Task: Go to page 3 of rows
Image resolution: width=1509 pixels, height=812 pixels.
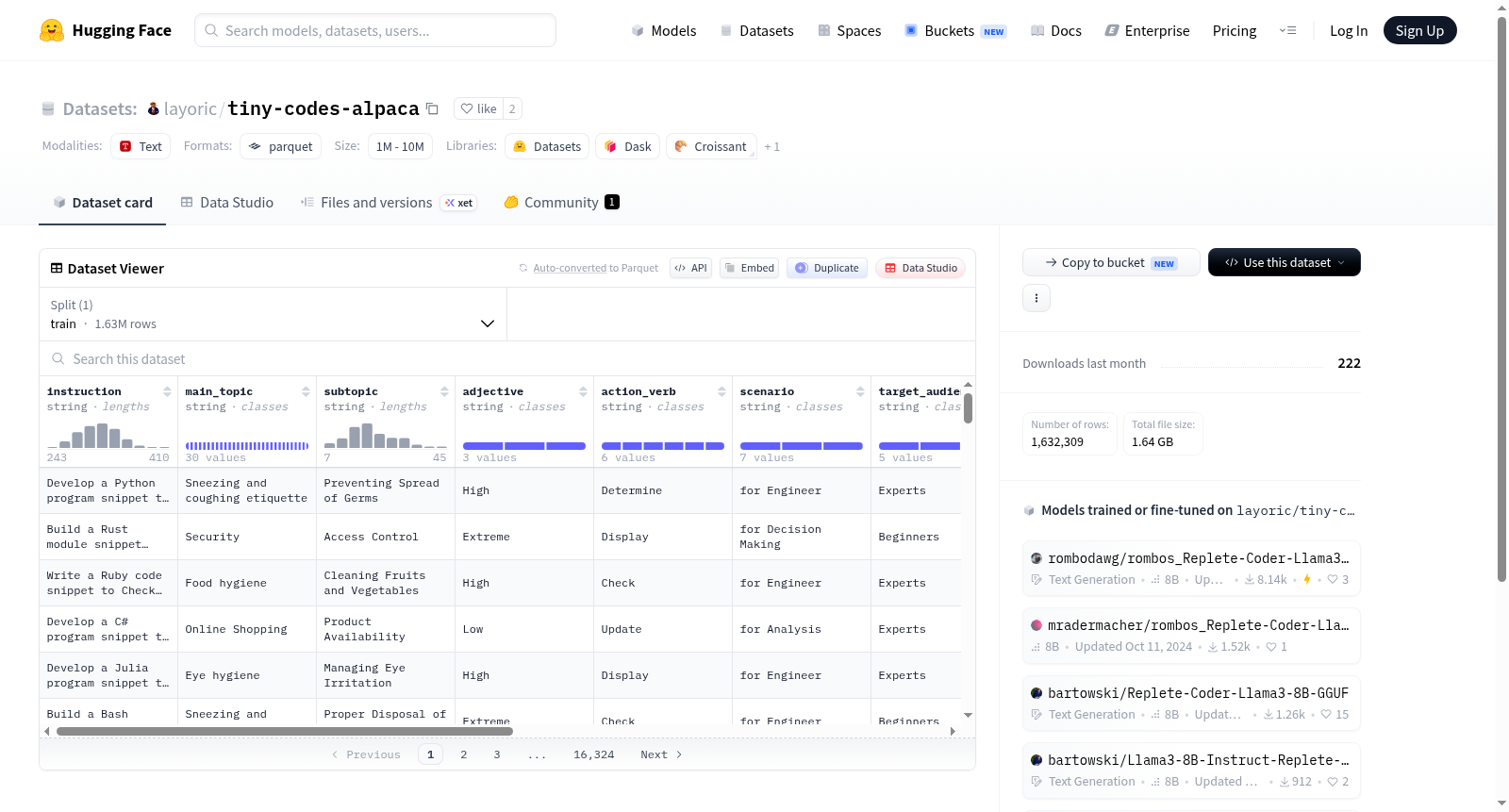Action: point(497,754)
